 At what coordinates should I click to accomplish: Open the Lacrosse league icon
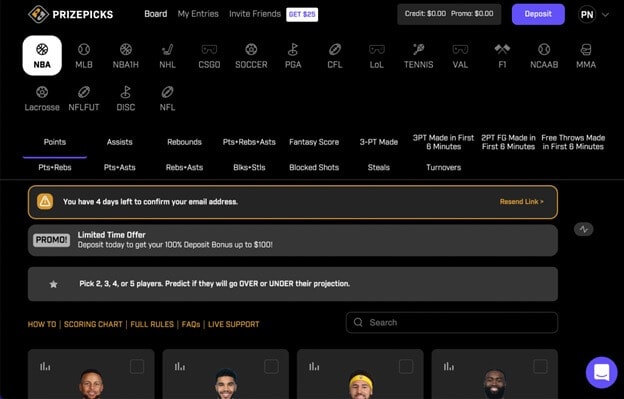click(42, 99)
